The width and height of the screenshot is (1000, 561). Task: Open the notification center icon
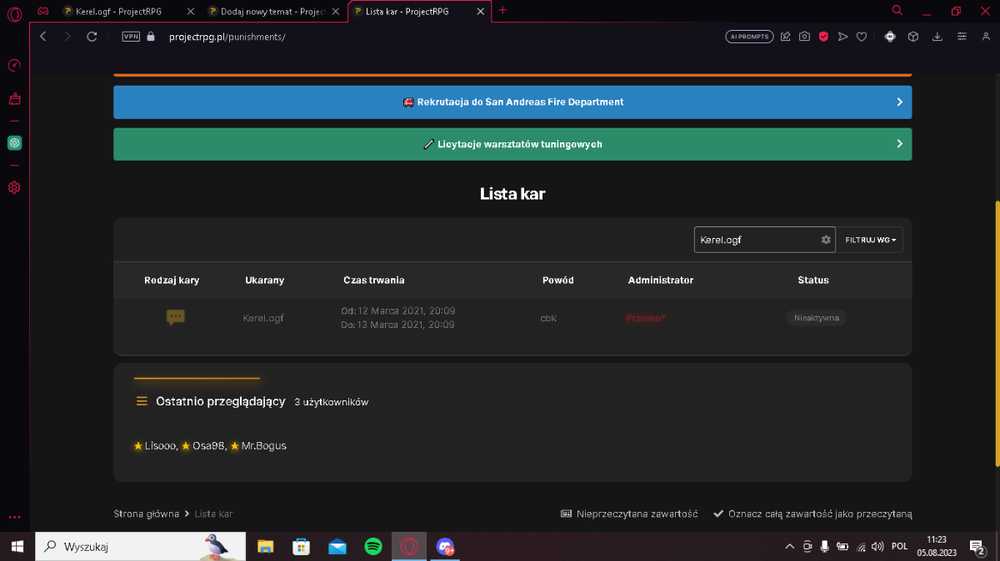[977, 547]
